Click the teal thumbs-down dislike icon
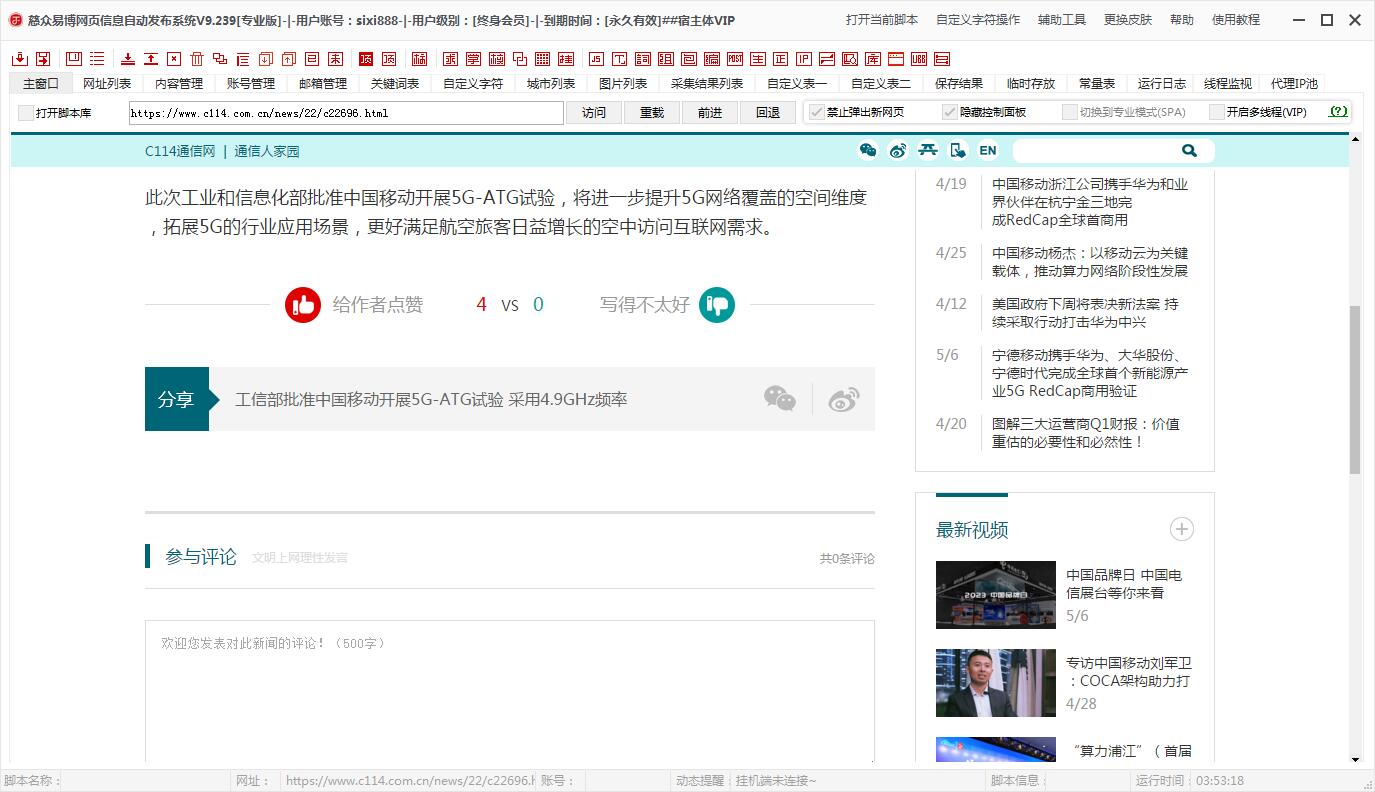Viewport: 1375px width, 792px height. [717, 304]
